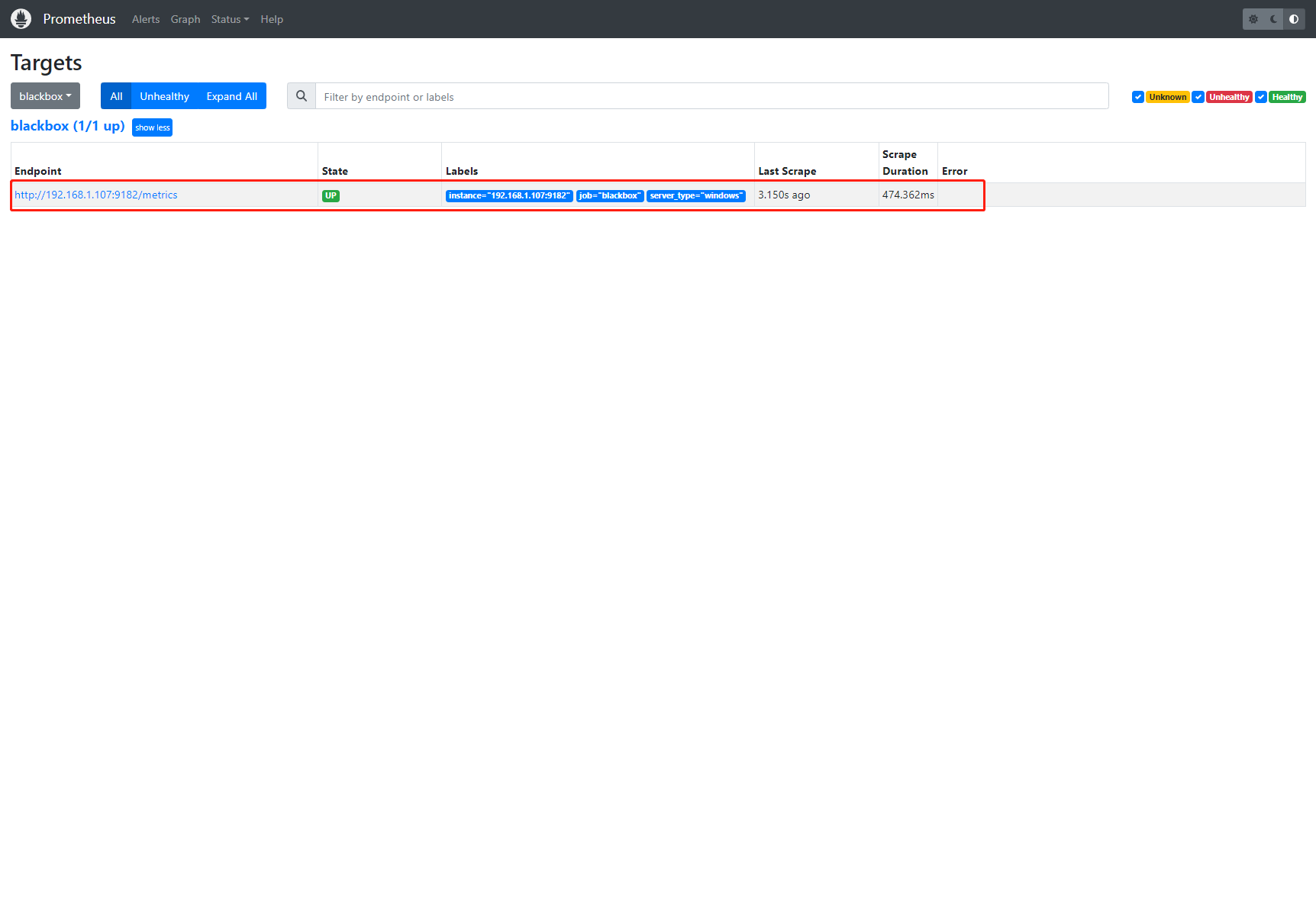Click the server_type="windows" label badge
Image resolution: width=1316 pixels, height=912 pixels.
pos(696,195)
